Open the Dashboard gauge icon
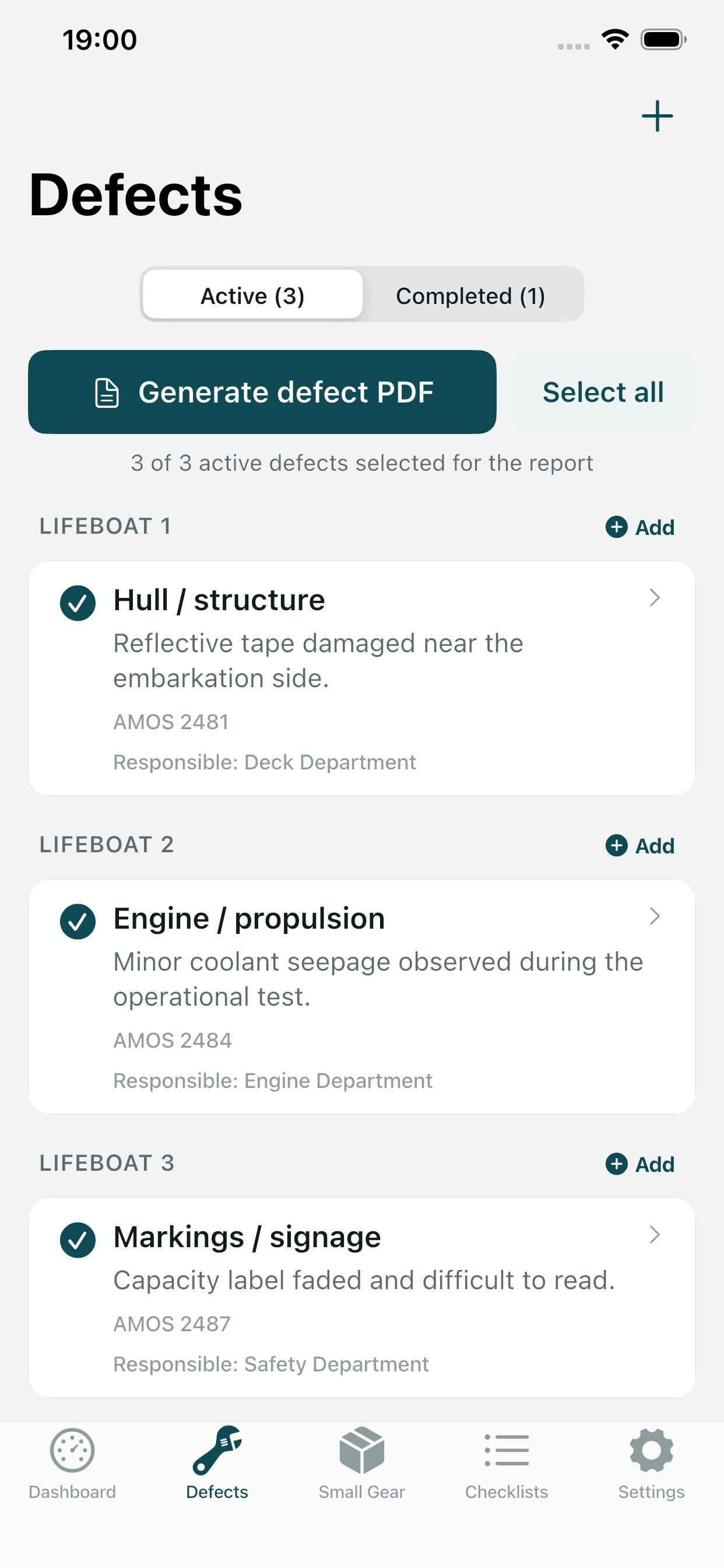The width and height of the screenshot is (724, 1568). 72,1451
